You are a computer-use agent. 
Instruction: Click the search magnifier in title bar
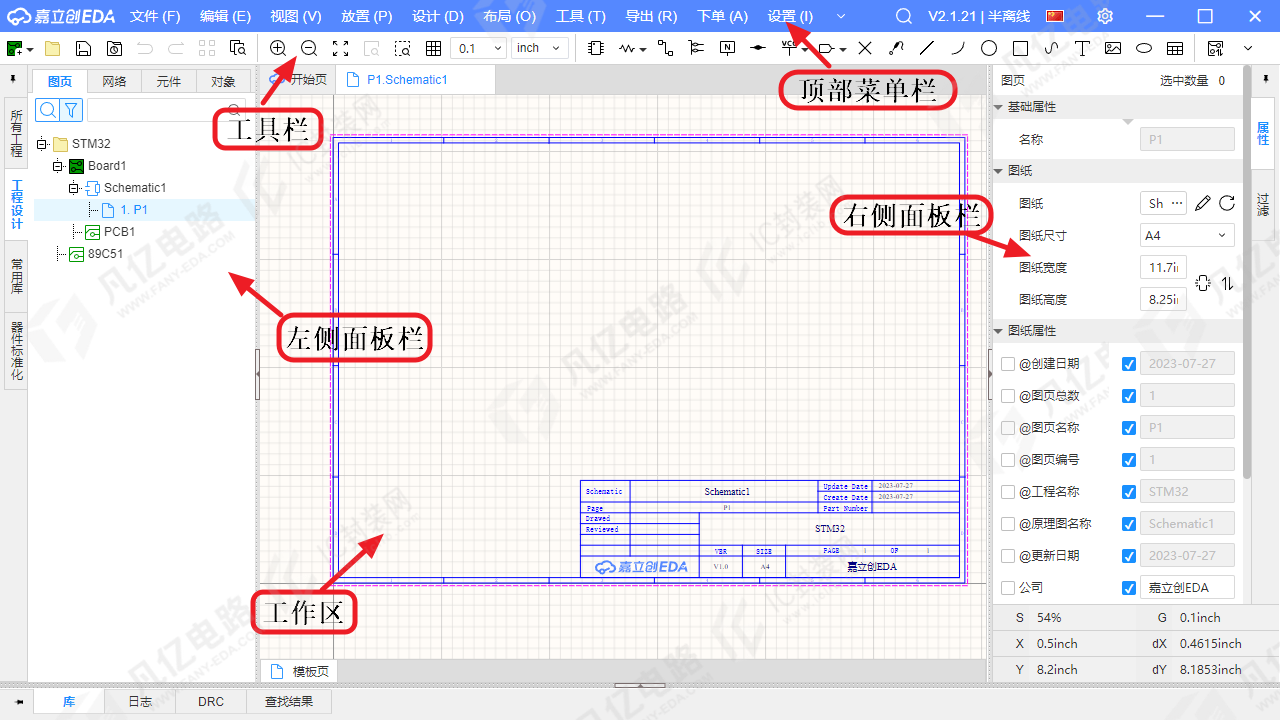coord(904,16)
